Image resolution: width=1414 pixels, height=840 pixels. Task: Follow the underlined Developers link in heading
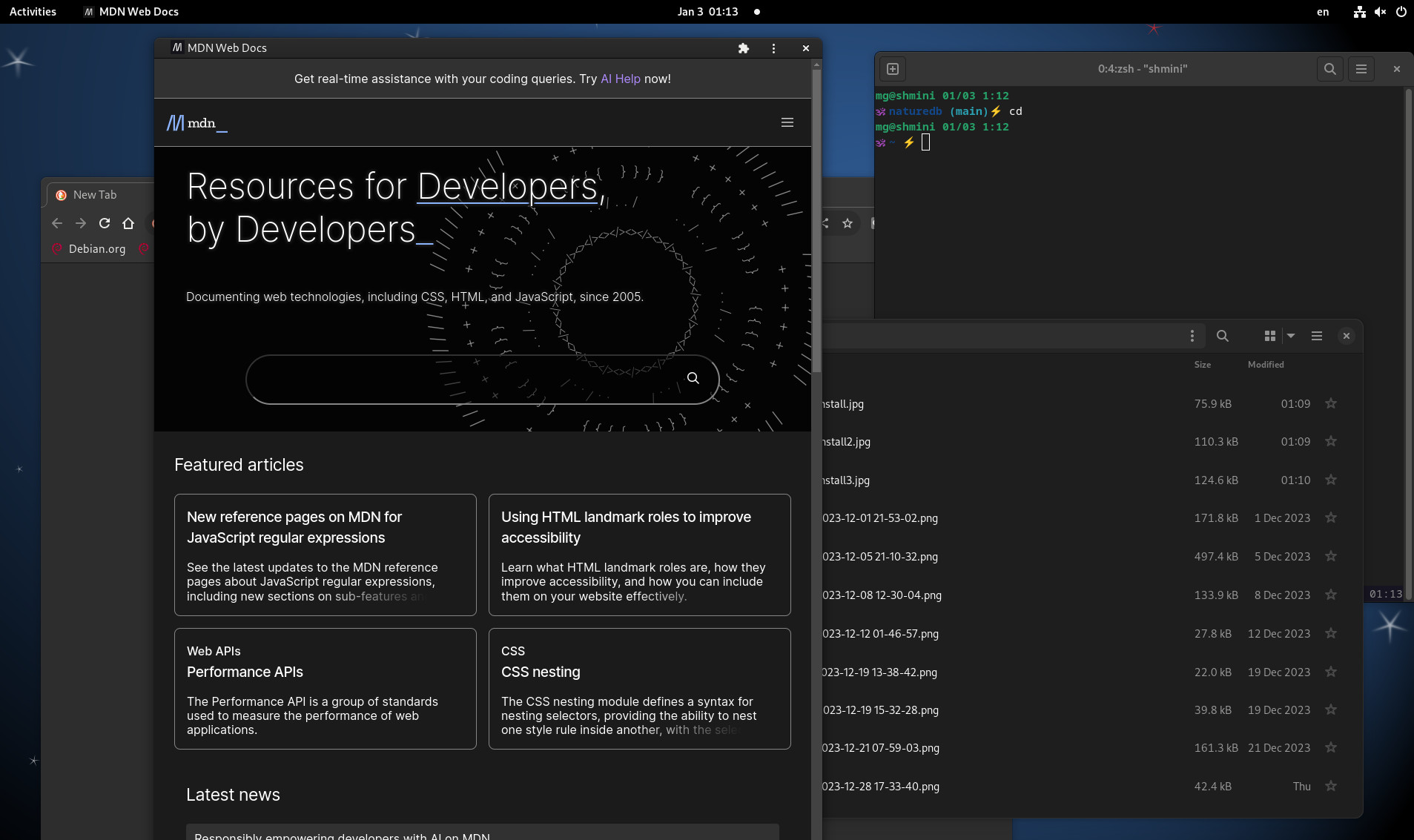(x=508, y=186)
